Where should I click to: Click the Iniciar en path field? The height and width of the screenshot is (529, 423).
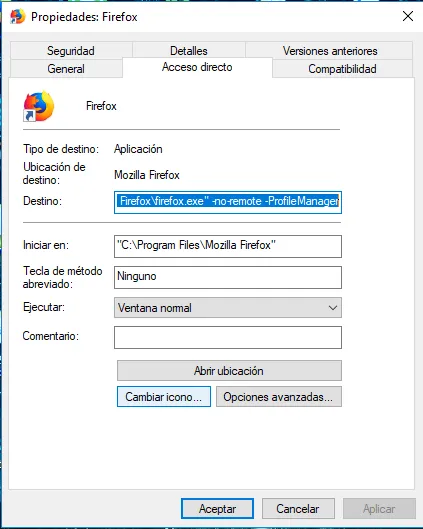coord(228,246)
